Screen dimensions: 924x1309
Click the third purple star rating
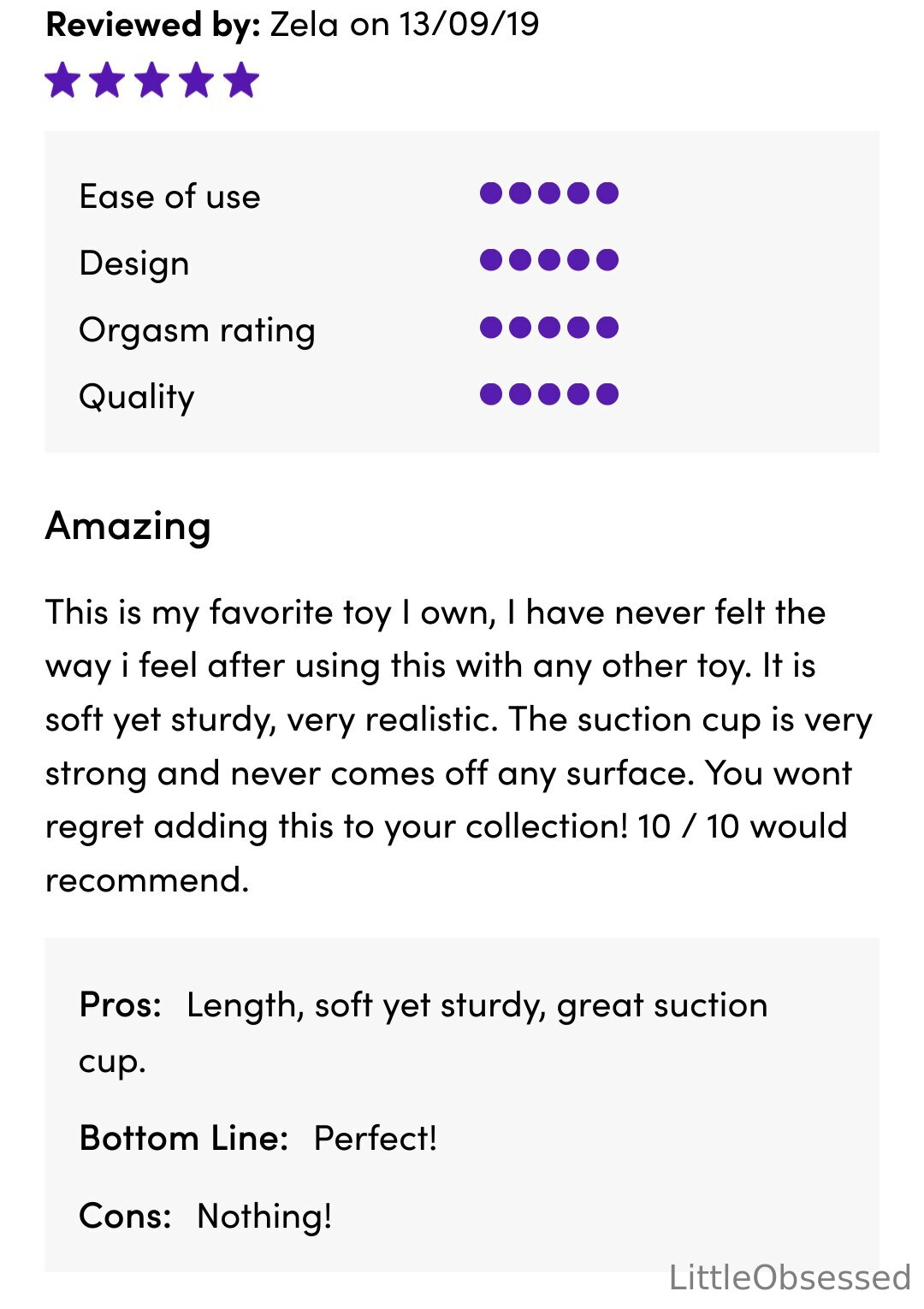pos(151,80)
